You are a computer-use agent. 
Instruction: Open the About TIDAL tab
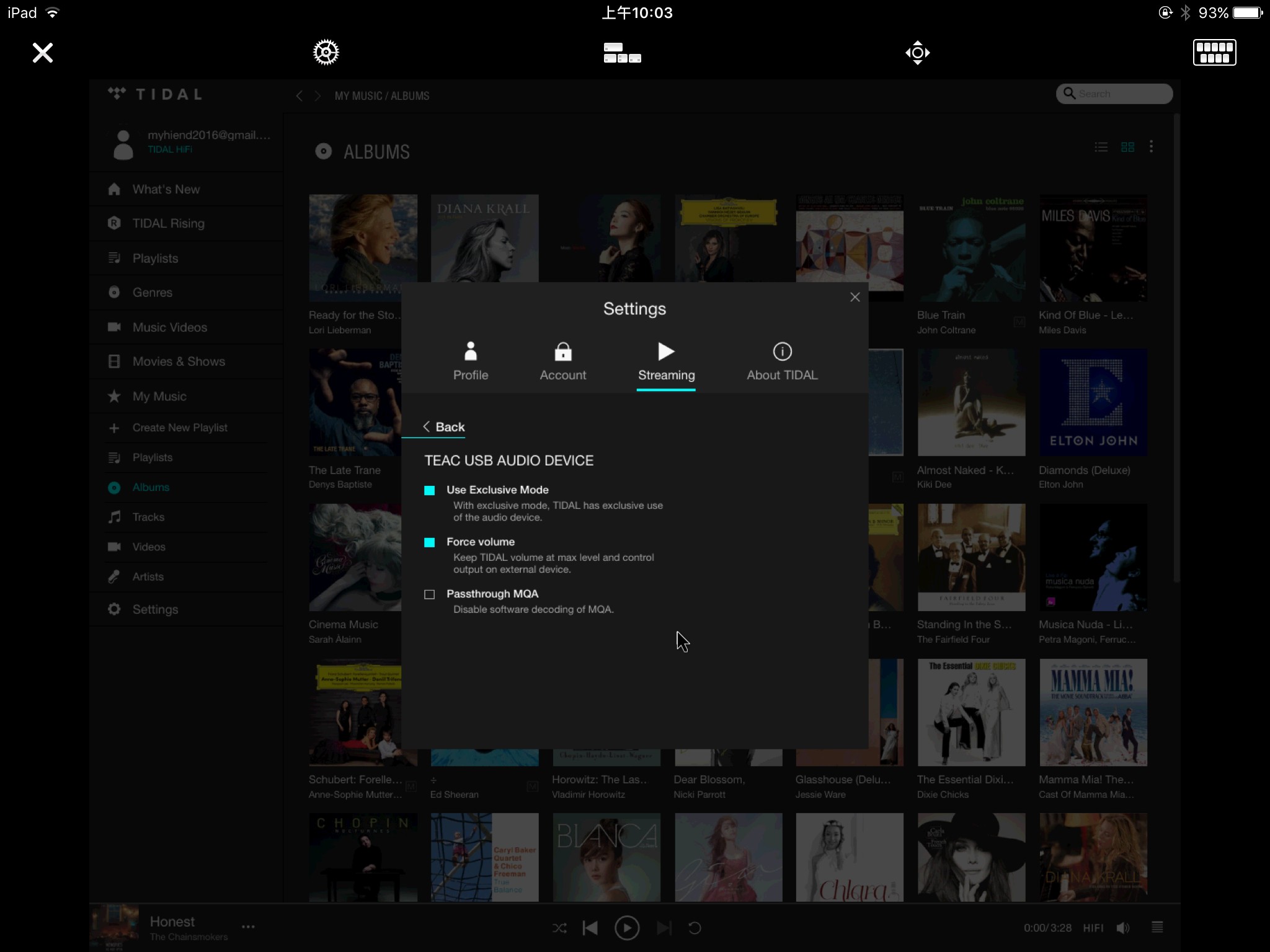[x=782, y=361]
